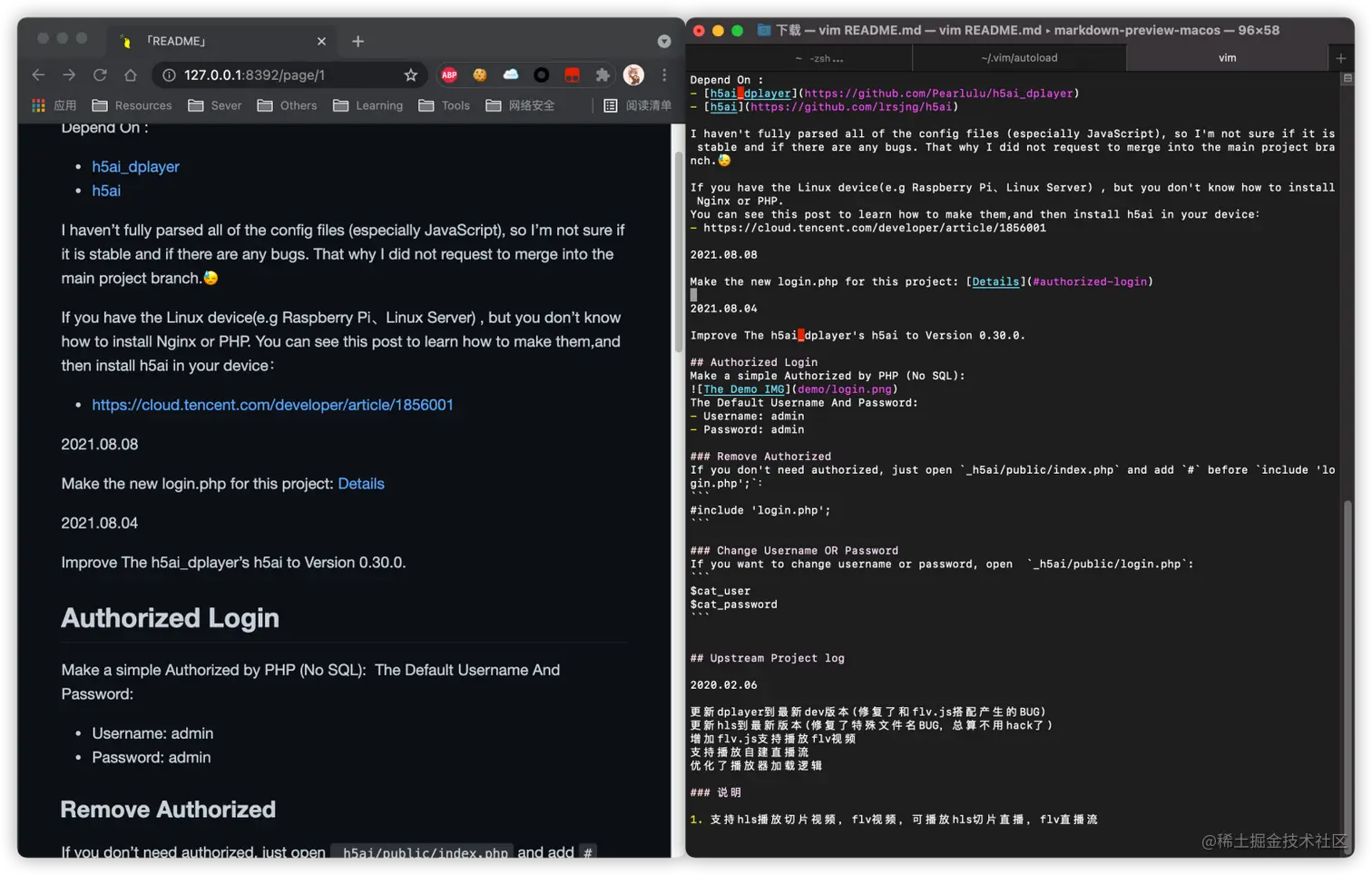Place cursor on '## Authorized Login' in vim

[753, 362]
